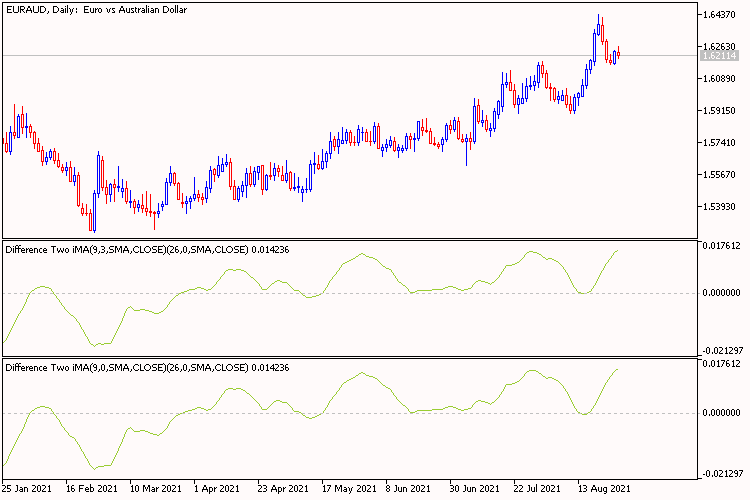The height and width of the screenshot is (500, 750).
Task: Click the 13 Aug 2021 date label
Action: click(x=604, y=489)
